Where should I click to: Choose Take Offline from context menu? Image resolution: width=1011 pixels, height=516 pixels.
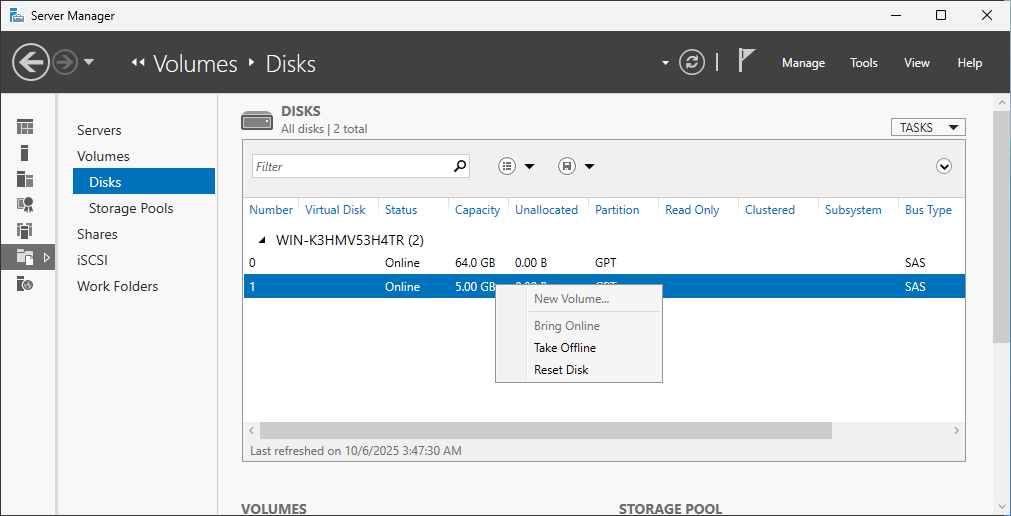click(565, 348)
